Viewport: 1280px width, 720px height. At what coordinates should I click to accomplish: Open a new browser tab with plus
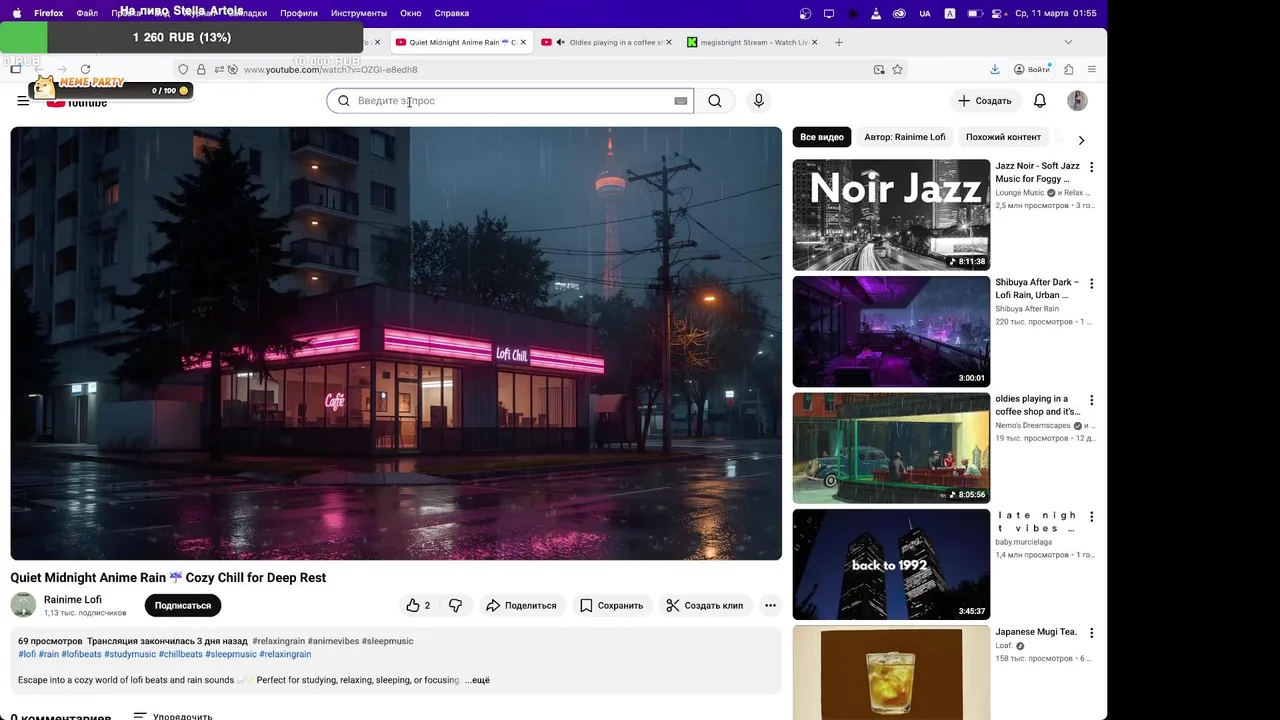coord(838,42)
